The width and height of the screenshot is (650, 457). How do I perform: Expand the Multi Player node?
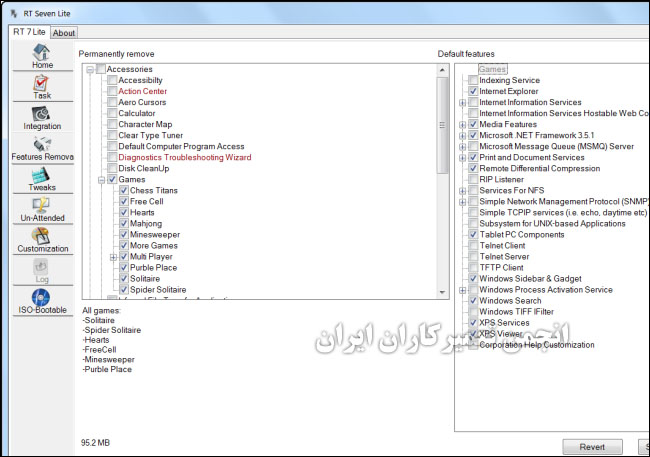pyautogui.click(x=113, y=257)
